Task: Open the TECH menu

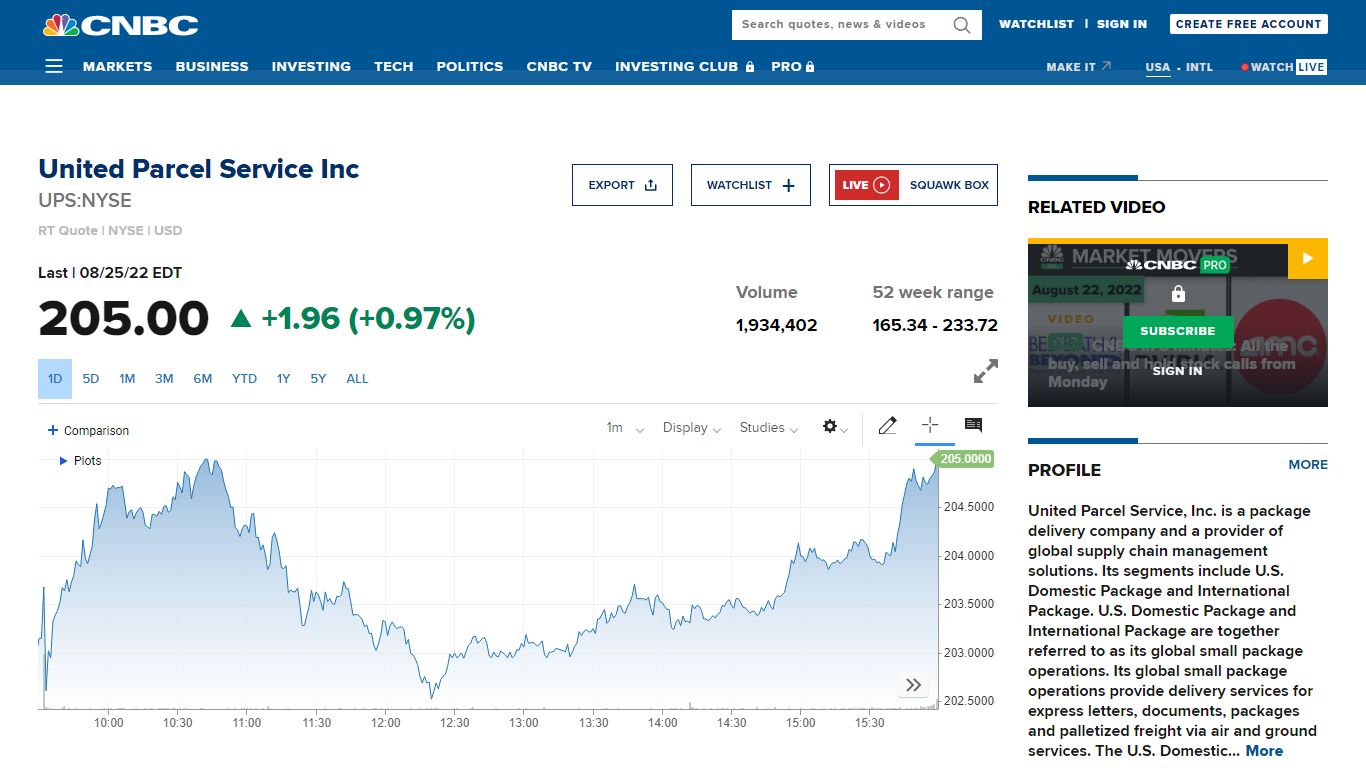Action: click(x=394, y=67)
